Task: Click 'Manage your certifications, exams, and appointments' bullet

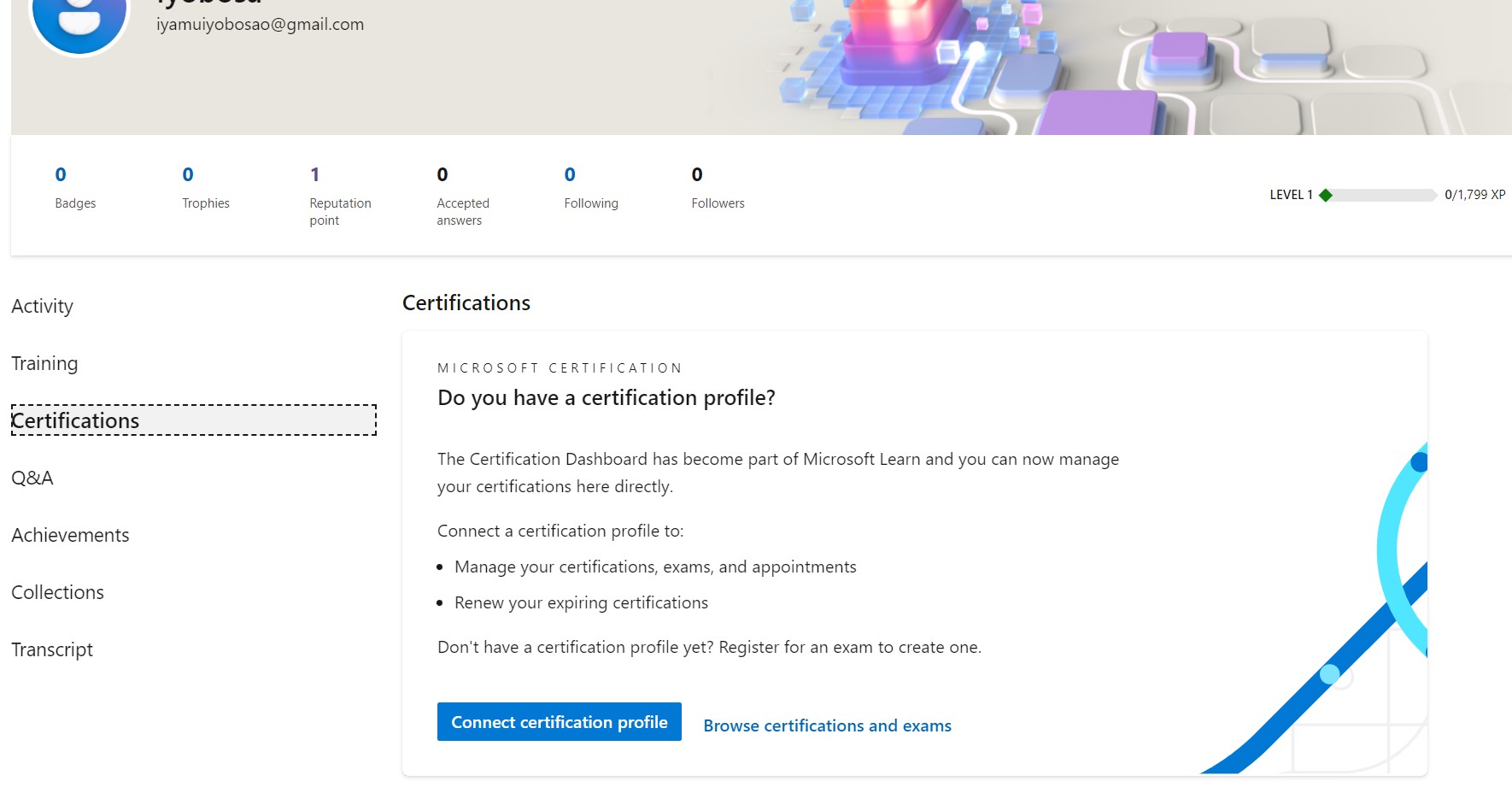Action: pyautogui.click(x=655, y=567)
